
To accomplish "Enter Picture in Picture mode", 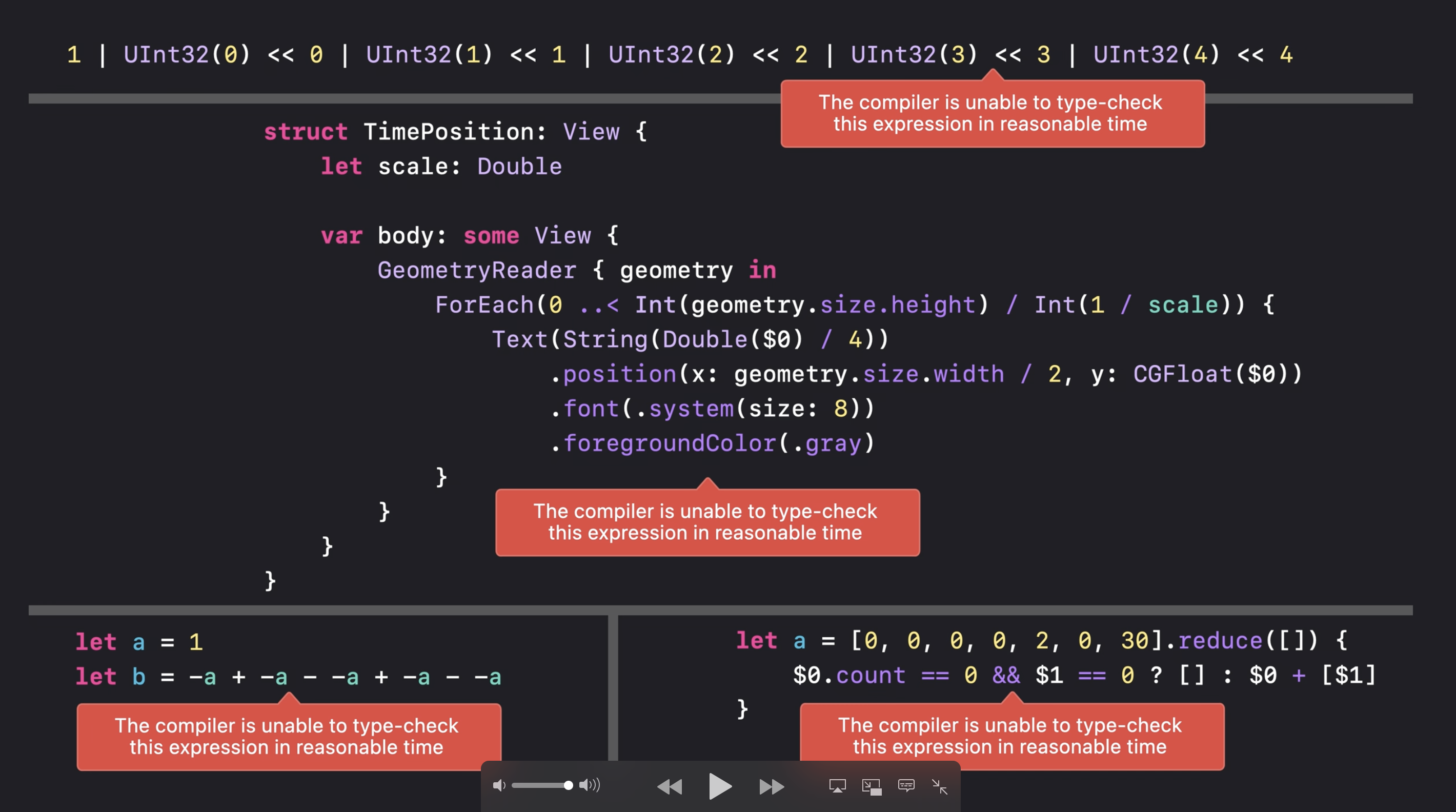I will click(872, 786).
